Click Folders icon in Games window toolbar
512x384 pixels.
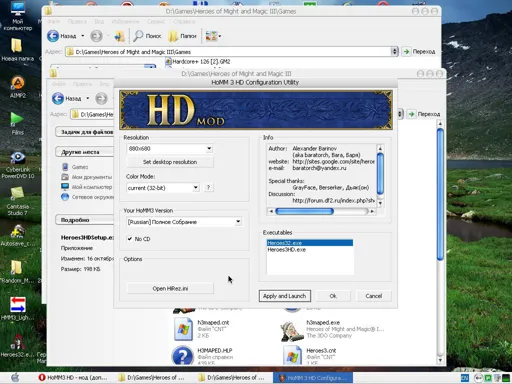(173, 36)
